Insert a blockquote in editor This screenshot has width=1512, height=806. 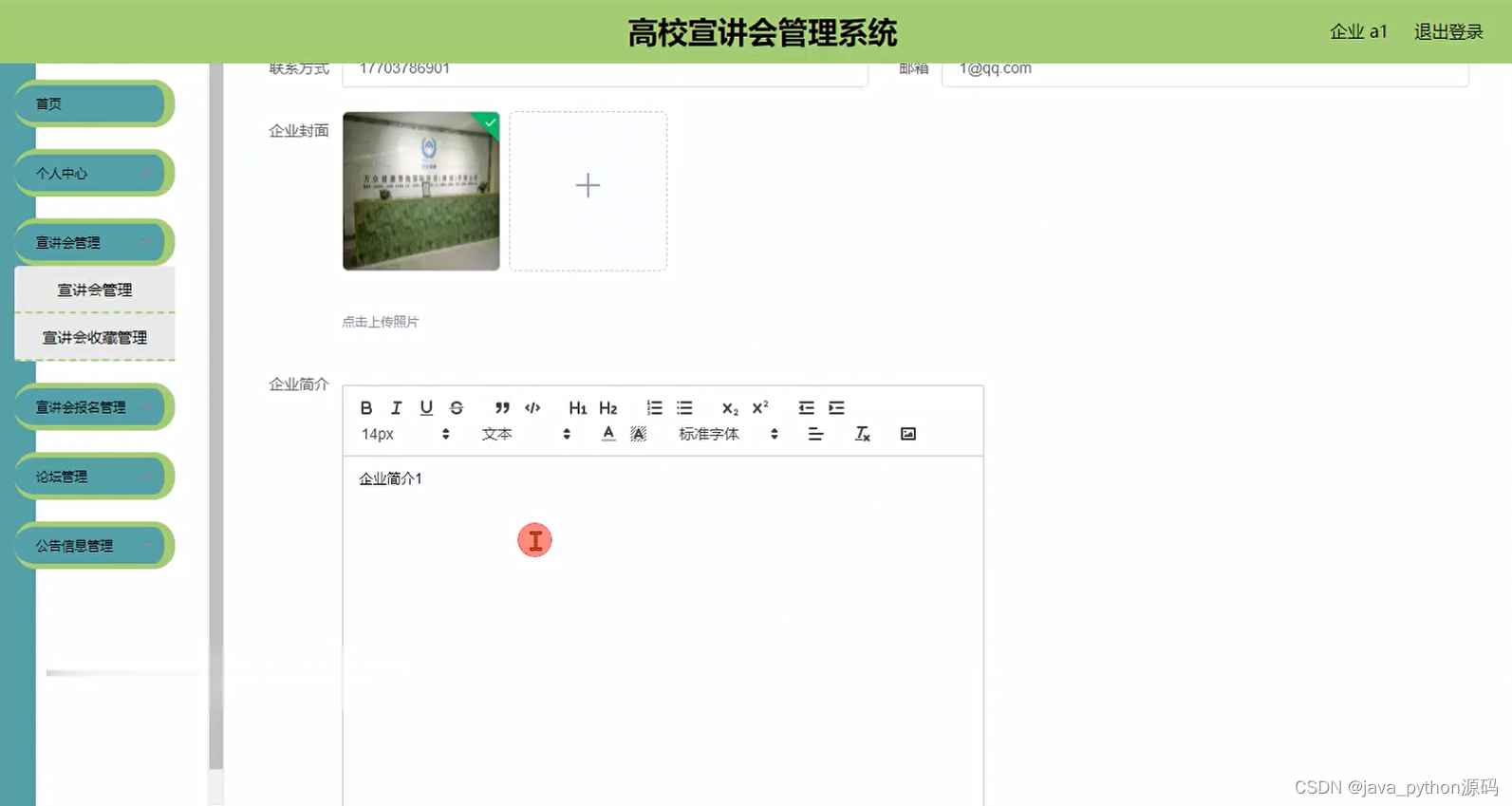point(502,408)
